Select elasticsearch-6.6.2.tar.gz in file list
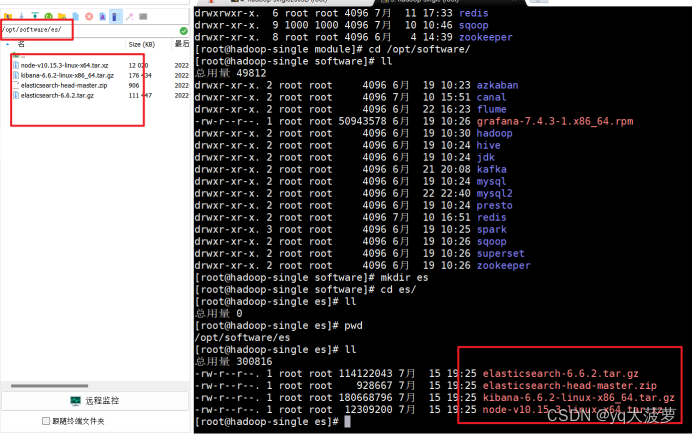This screenshot has height=435, width=693. 57,95
